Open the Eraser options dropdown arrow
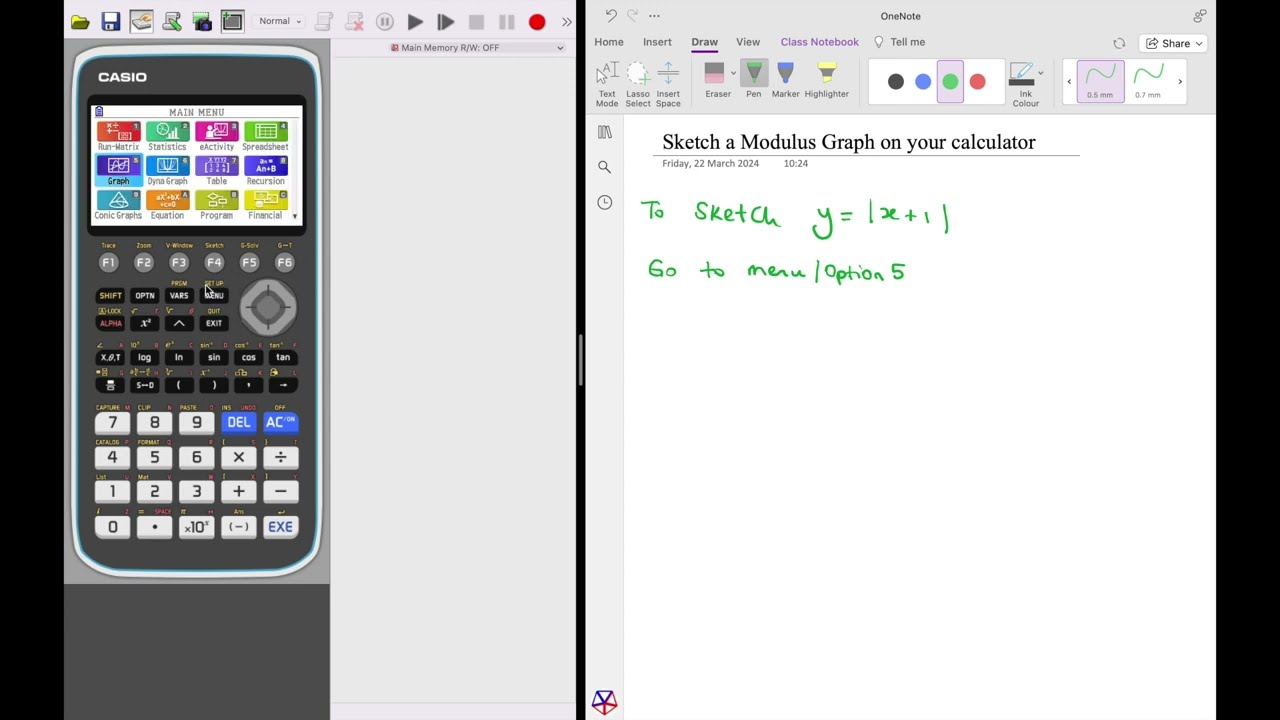Screen dimensions: 1280x720 click(x=733, y=73)
